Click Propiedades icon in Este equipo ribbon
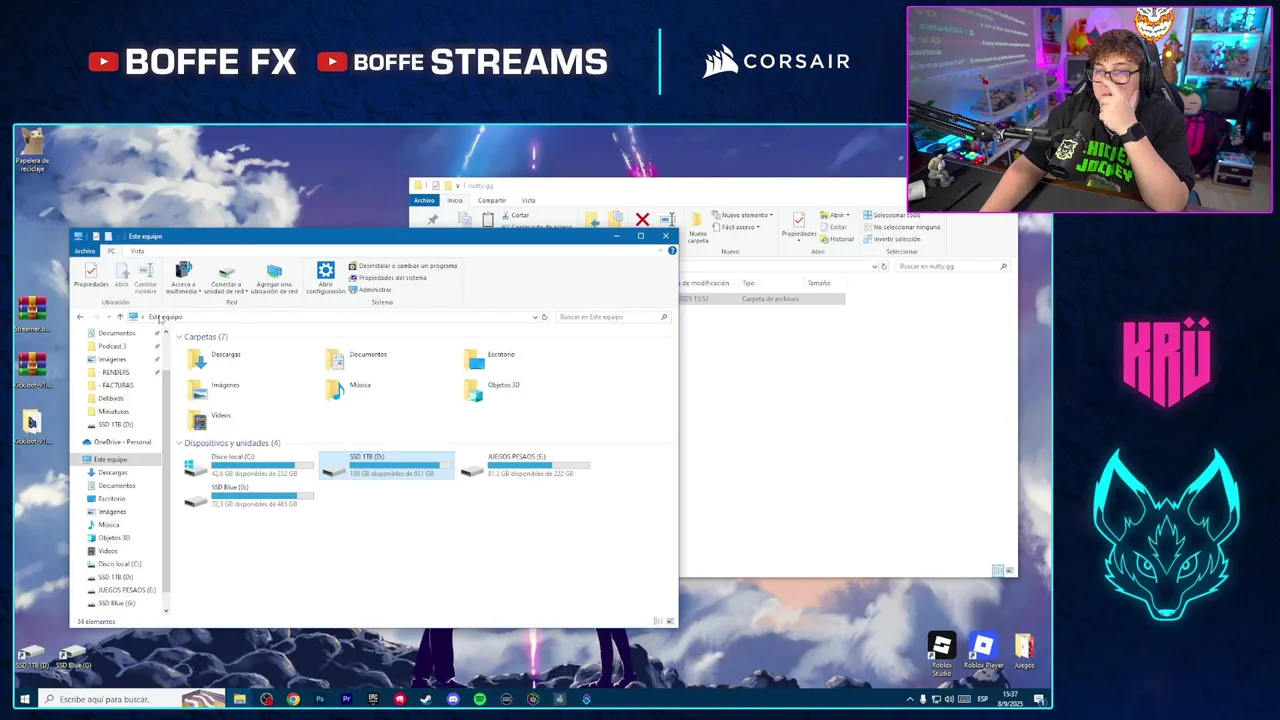The width and height of the screenshot is (1280, 720). point(91,276)
